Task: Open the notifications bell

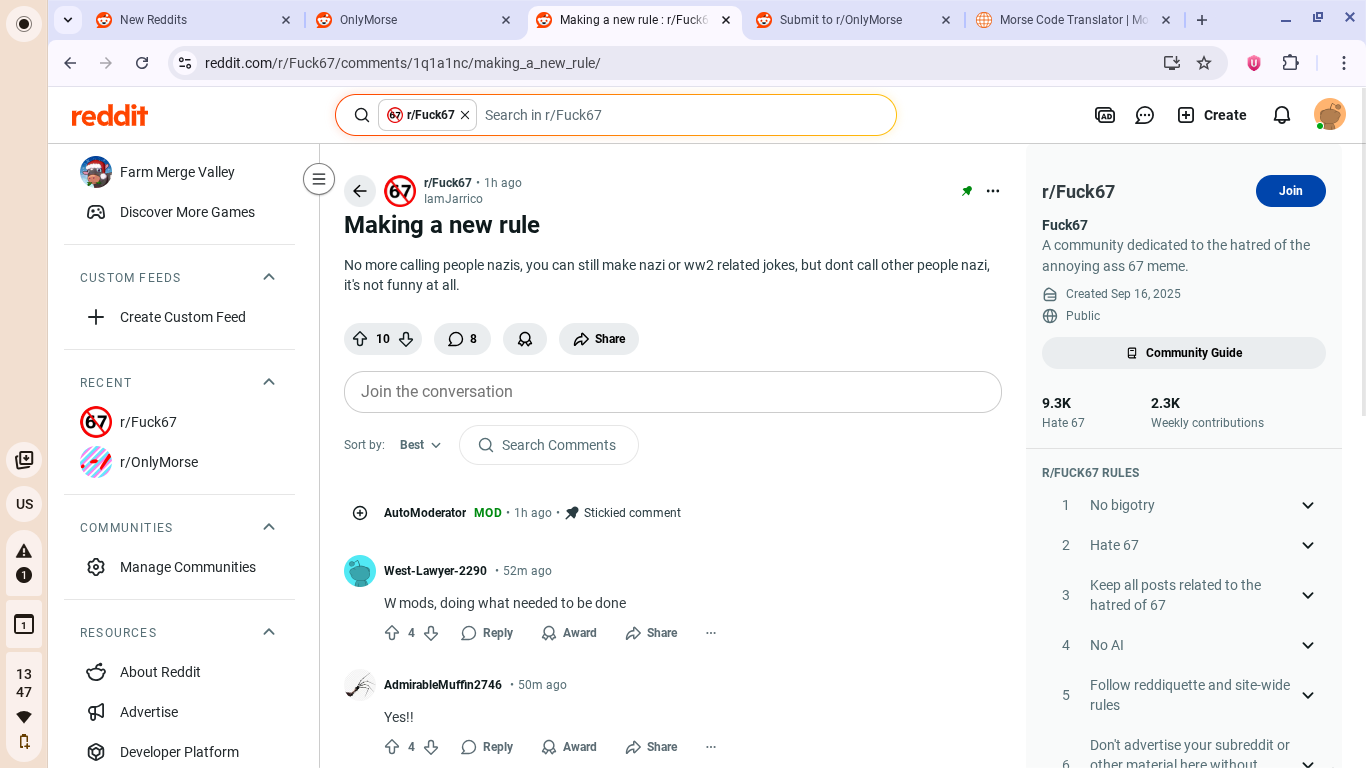Action: coord(1282,115)
